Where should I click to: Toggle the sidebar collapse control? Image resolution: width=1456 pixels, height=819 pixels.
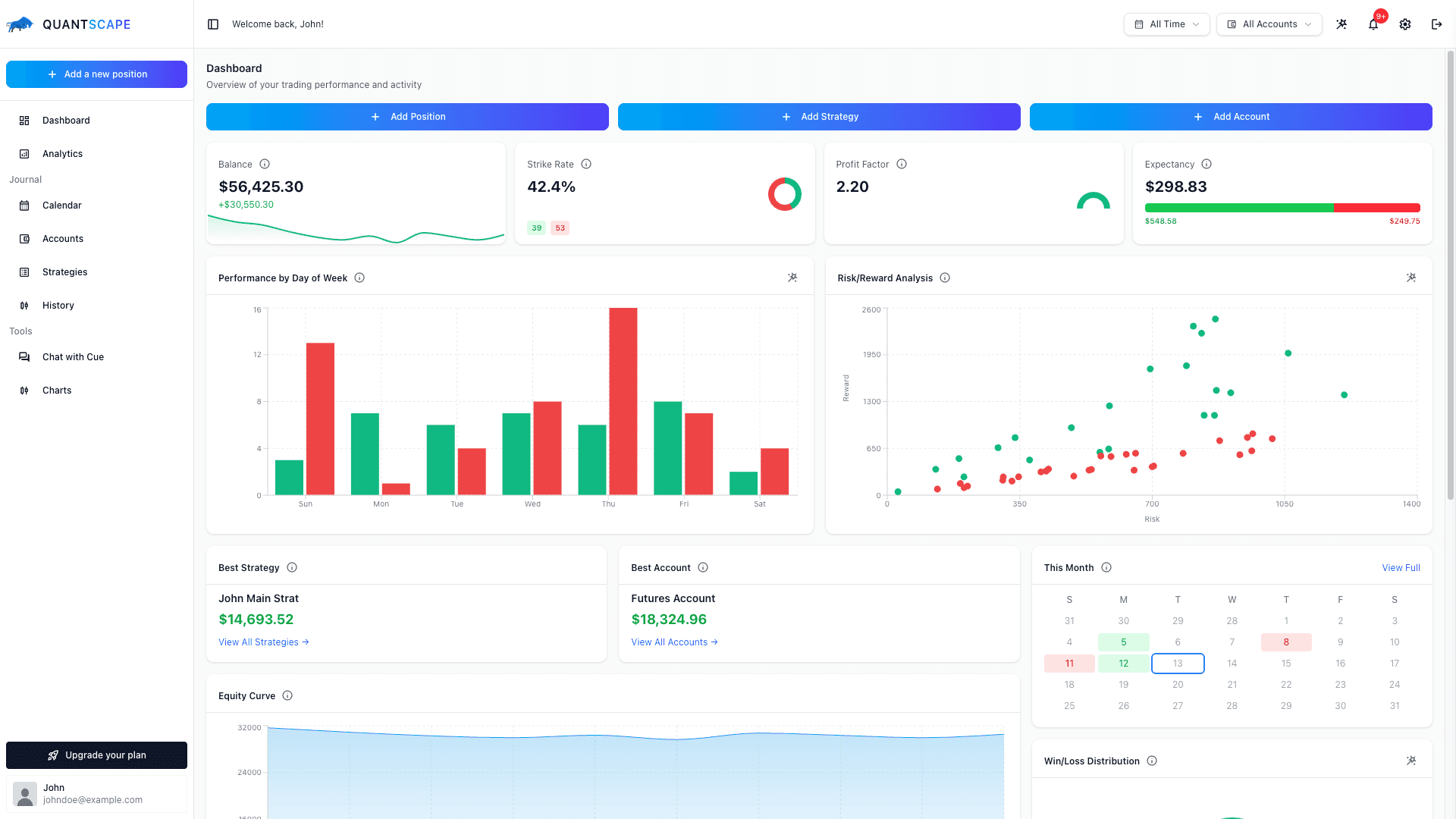point(213,24)
